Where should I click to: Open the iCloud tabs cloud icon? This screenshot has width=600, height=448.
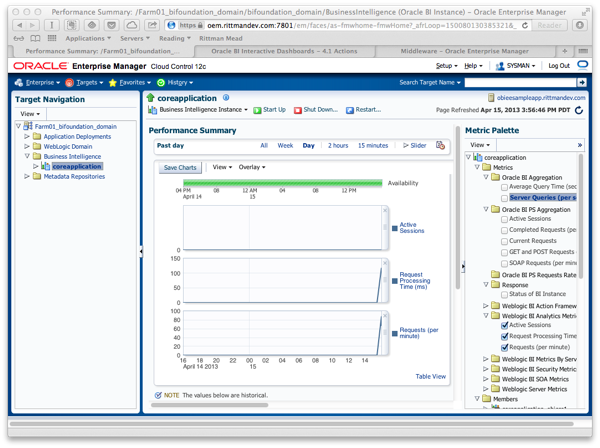tap(132, 25)
